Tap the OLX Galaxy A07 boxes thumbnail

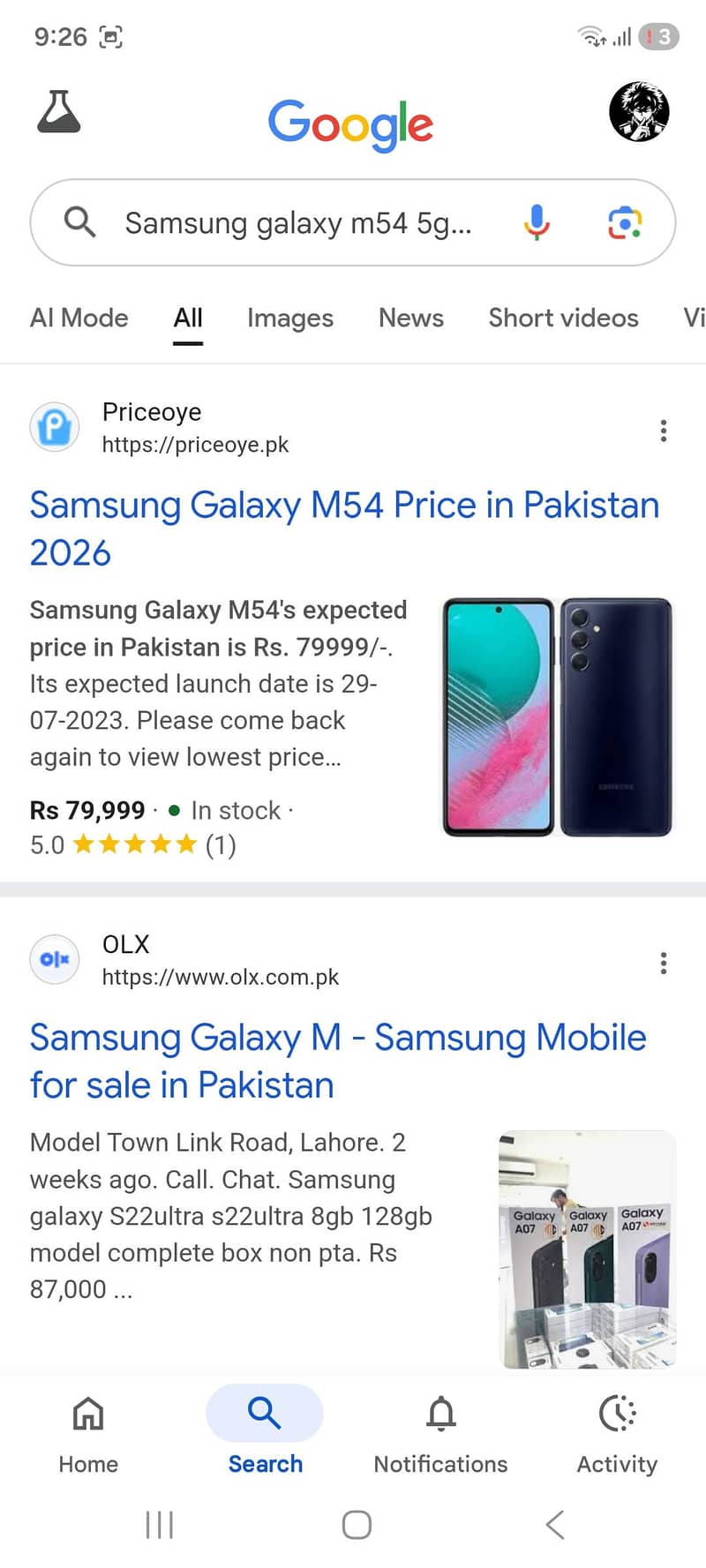[588, 1249]
